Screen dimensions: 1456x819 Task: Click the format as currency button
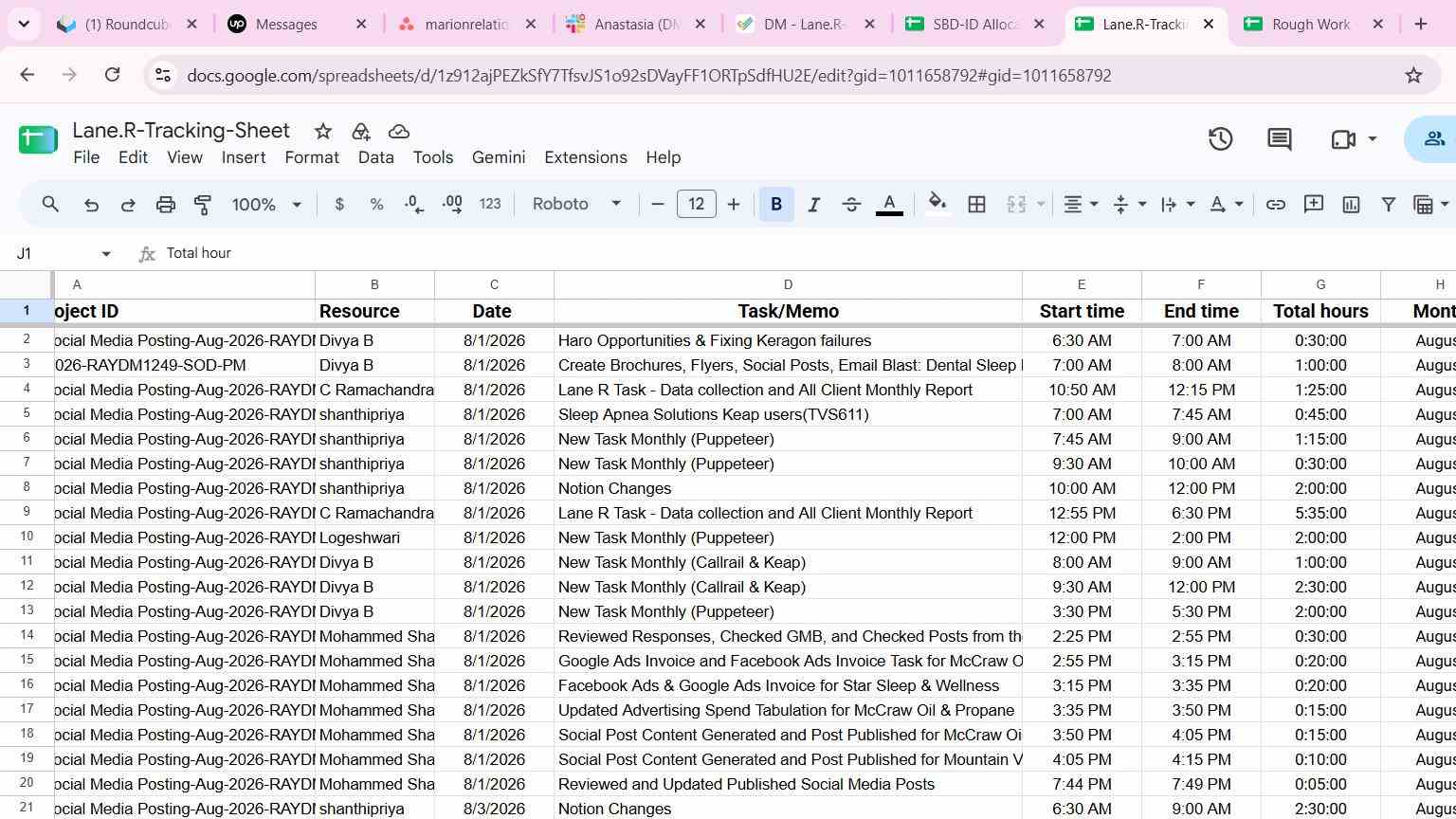[x=339, y=205]
